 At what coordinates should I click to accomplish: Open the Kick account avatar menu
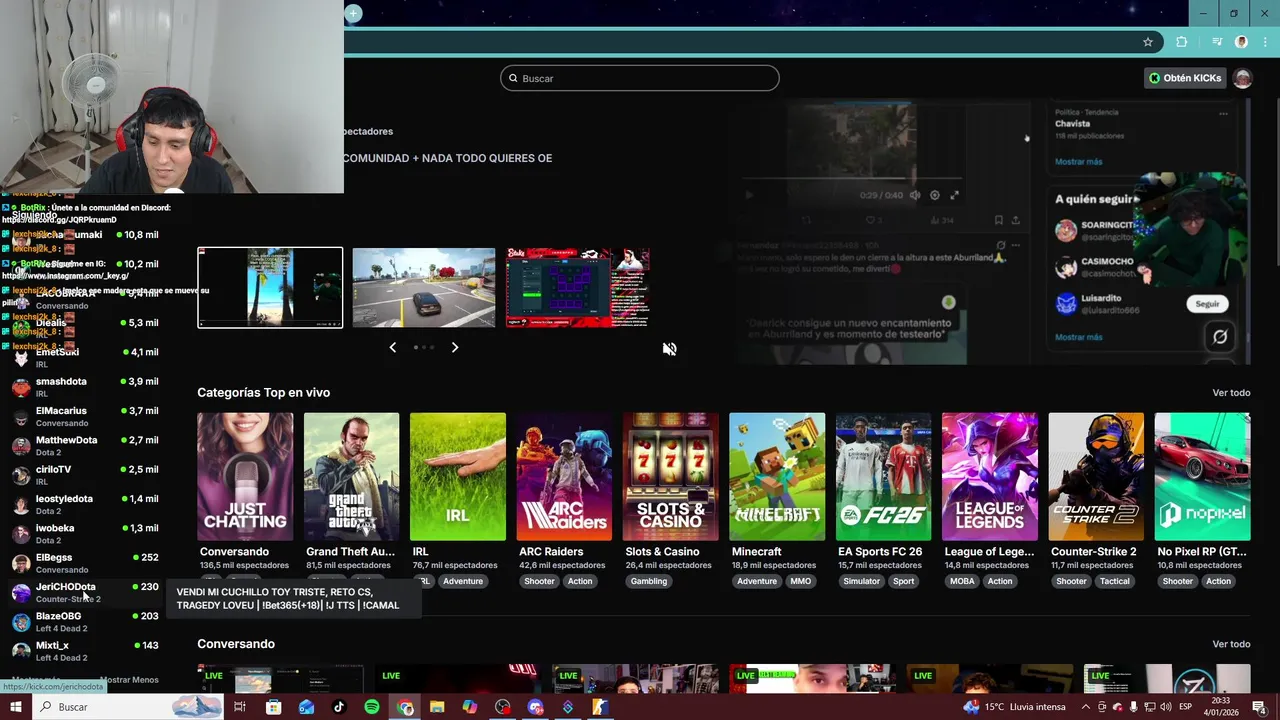[x=1242, y=78]
